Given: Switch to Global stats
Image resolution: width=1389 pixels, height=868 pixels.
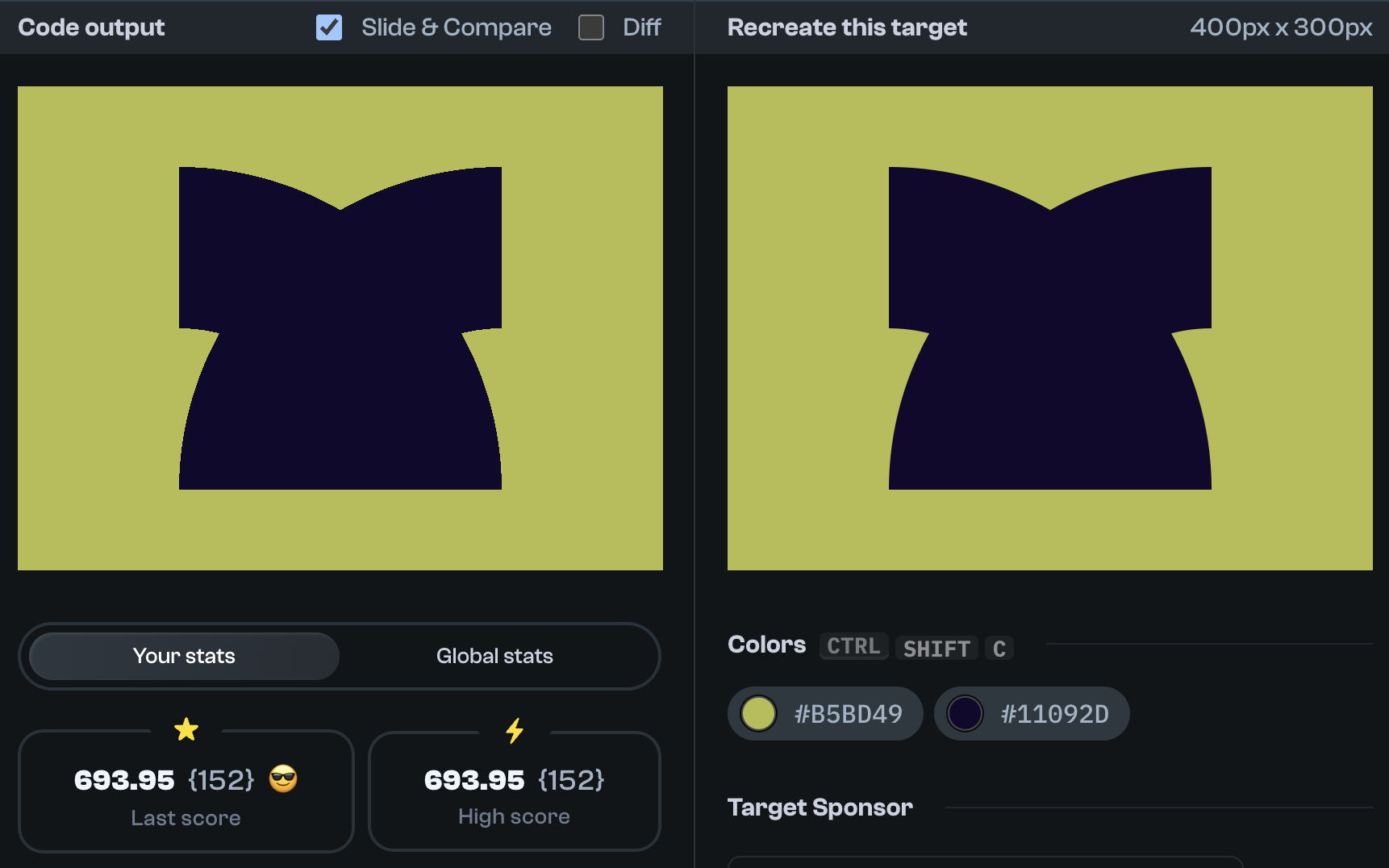Looking at the screenshot, I should click(494, 656).
